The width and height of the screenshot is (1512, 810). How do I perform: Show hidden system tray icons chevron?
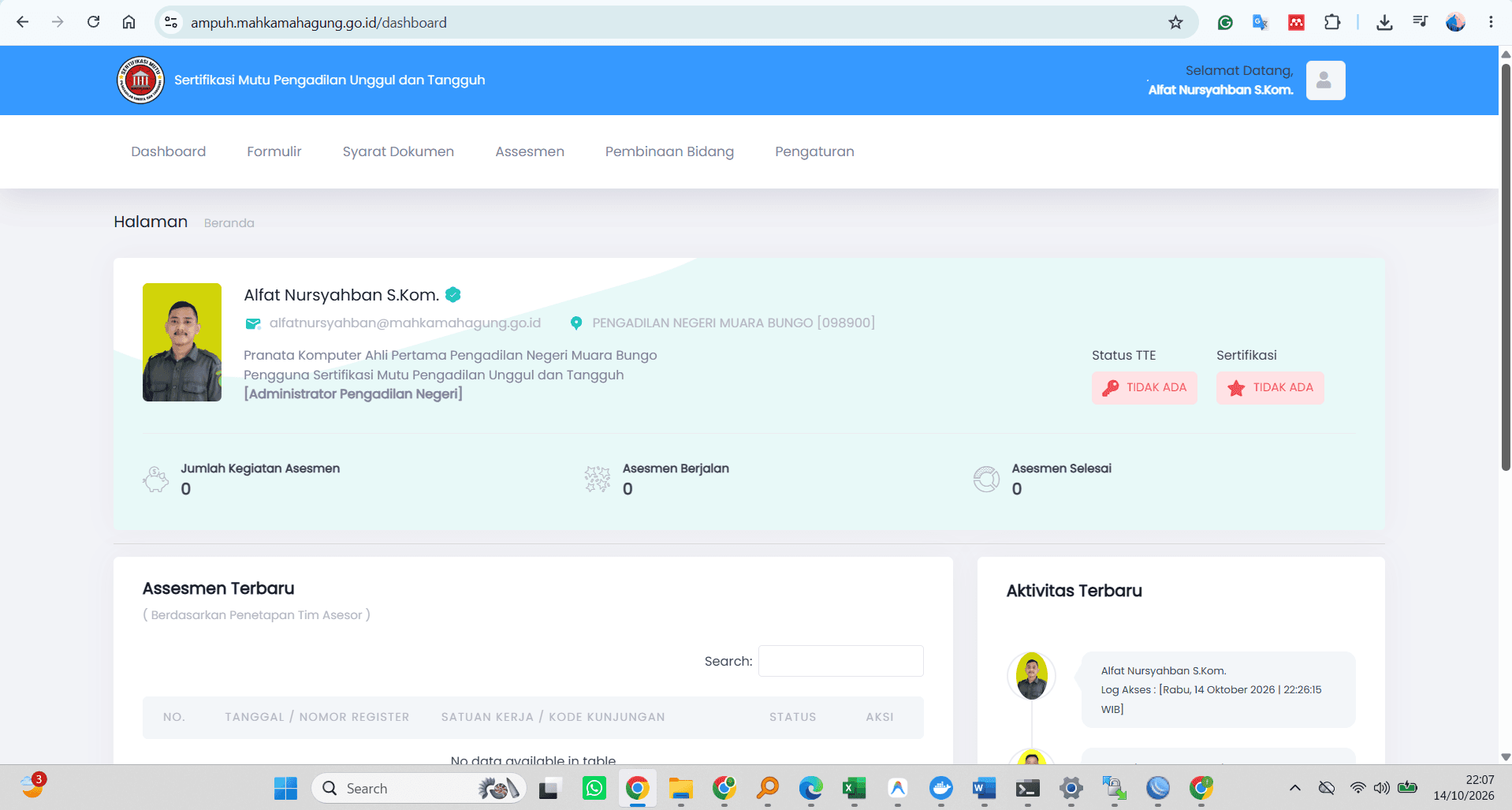1295,788
